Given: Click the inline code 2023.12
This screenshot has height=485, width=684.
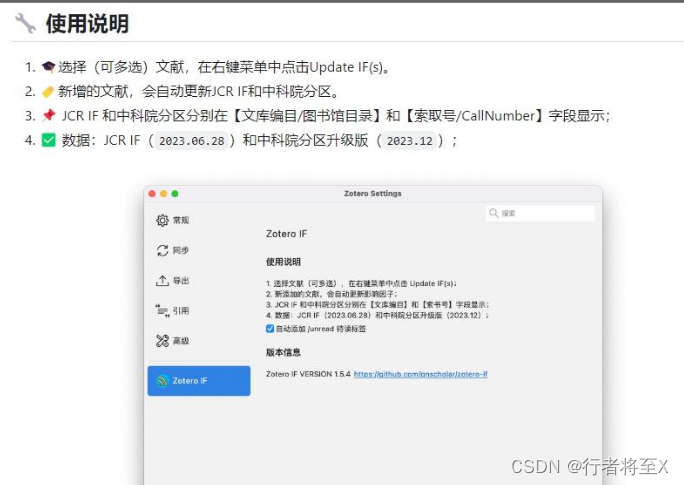Looking at the screenshot, I should tap(410, 141).
